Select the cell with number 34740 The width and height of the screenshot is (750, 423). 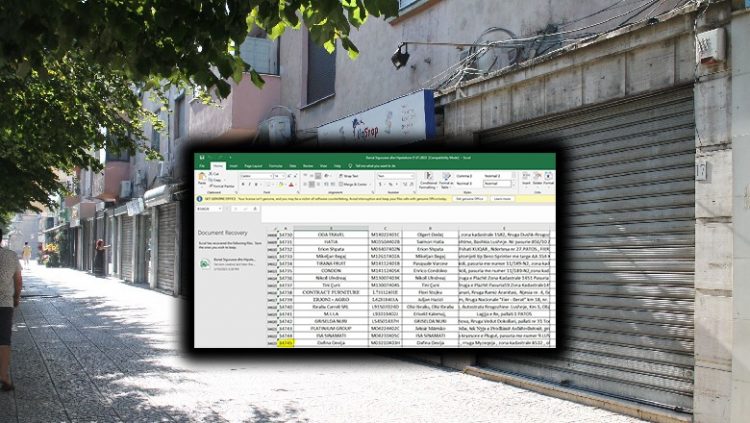point(286,307)
